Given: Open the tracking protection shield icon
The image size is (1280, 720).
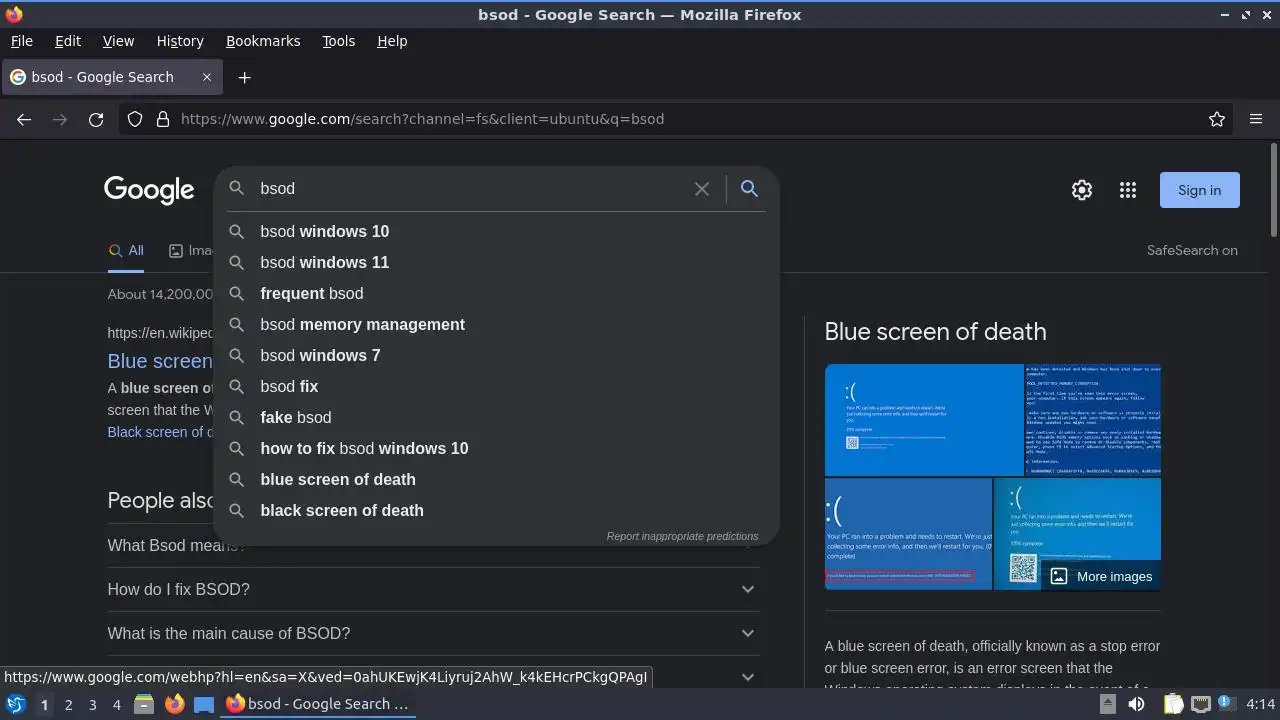Looking at the screenshot, I should tap(135, 119).
